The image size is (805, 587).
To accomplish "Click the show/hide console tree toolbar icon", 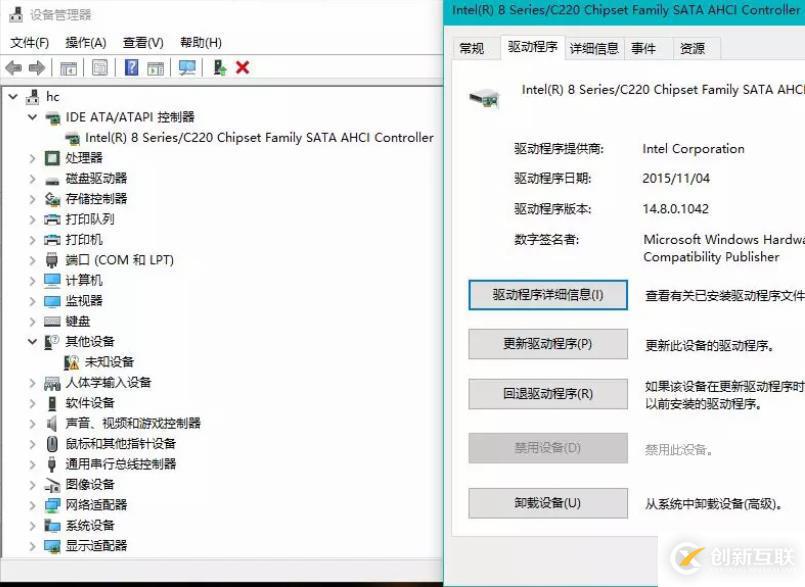I will (x=68, y=68).
